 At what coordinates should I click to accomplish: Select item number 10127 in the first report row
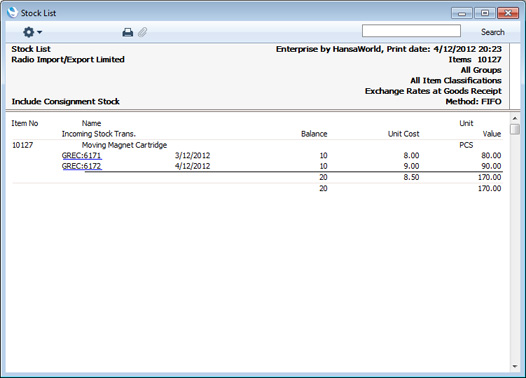tap(22, 145)
